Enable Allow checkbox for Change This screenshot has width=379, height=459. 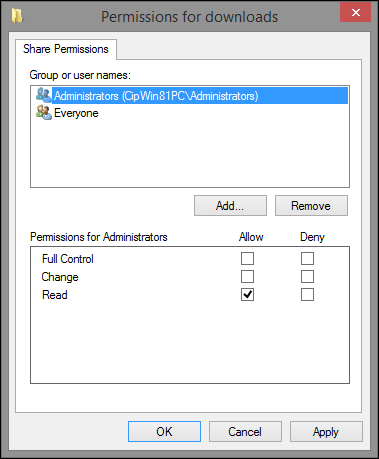[x=247, y=277]
